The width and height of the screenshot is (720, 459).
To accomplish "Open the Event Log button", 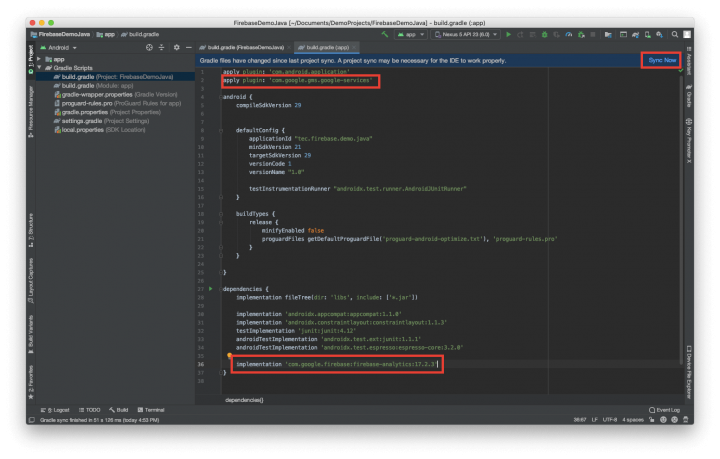I will pyautogui.click(x=664, y=410).
